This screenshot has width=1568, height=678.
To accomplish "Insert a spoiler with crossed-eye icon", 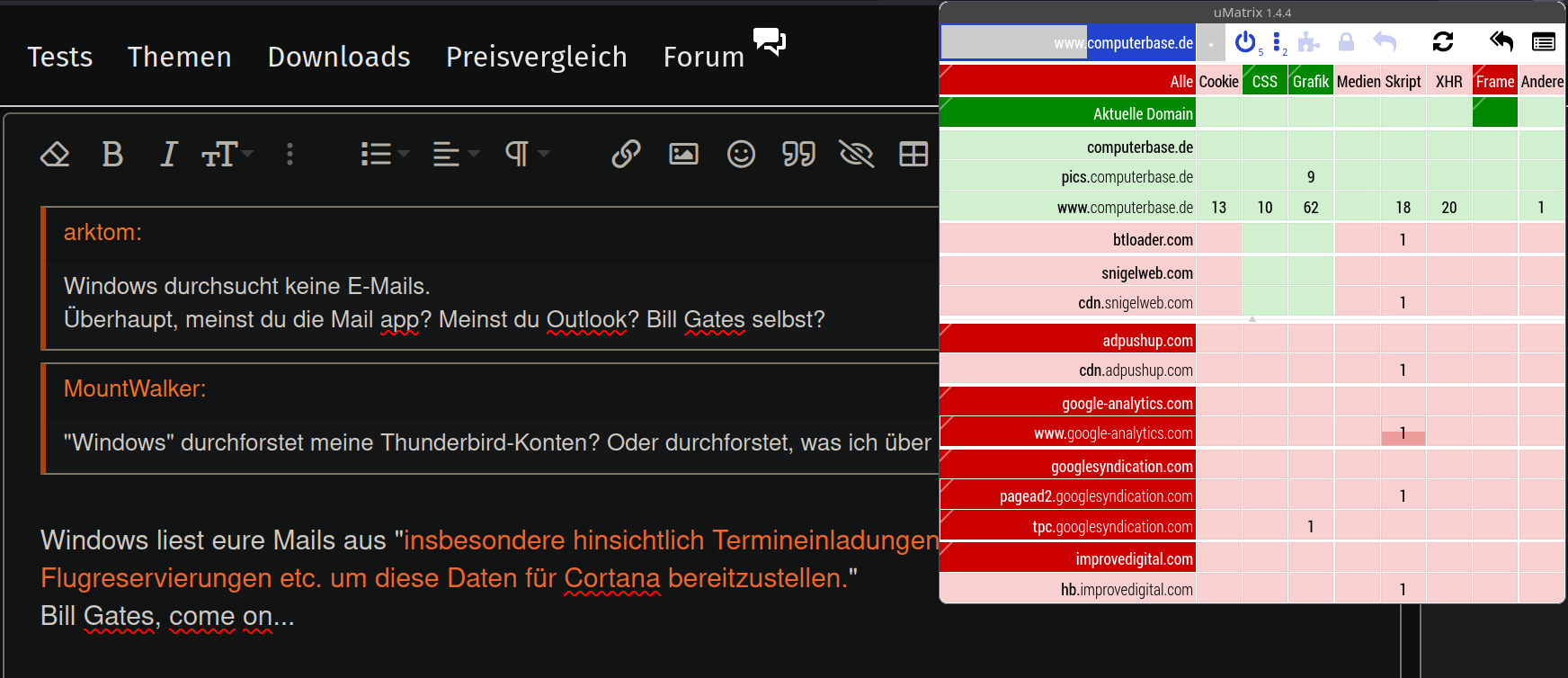I will pos(856,155).
